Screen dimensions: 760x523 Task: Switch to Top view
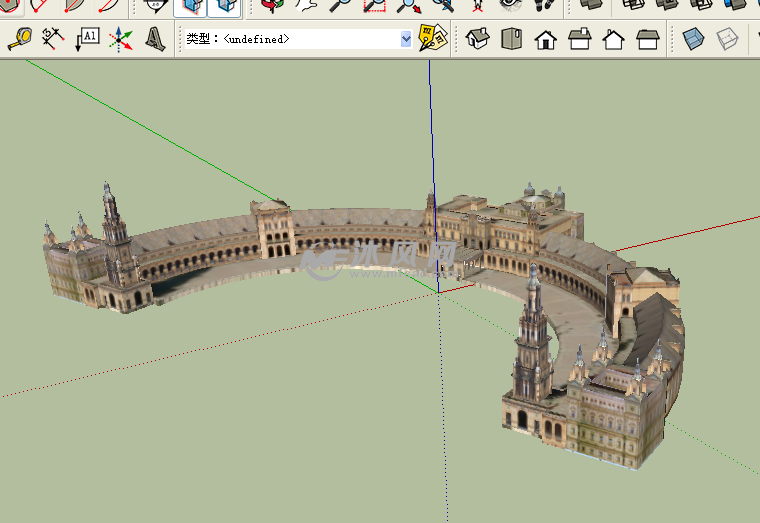(511, 38)
